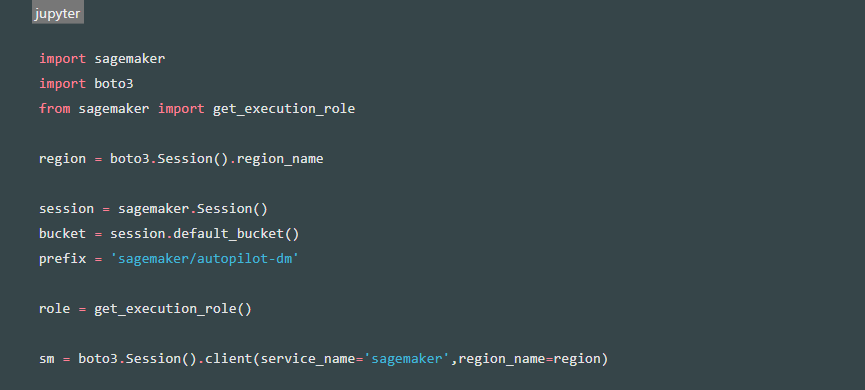Click the 'sm' variable name
Viewport: 865px width, 390px height.
pos(46,359)
